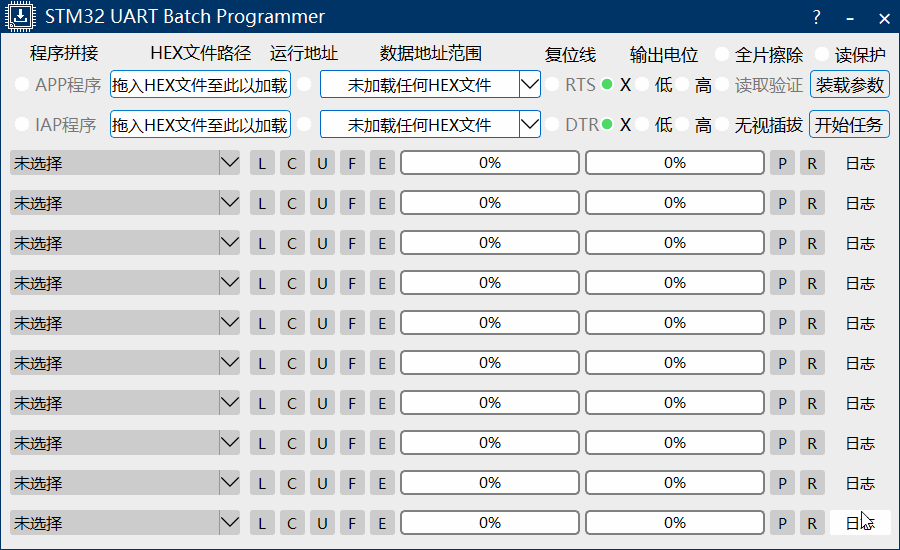900x550 pixels.
Task: Open the ninth row's 未选择 port dropdown
Action: tap(125, 483)
